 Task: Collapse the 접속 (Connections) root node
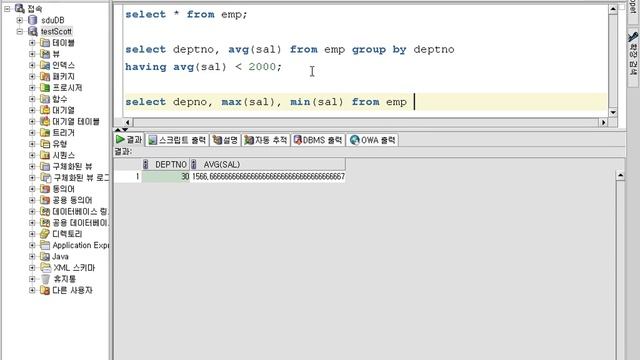(x=7, y=9)
